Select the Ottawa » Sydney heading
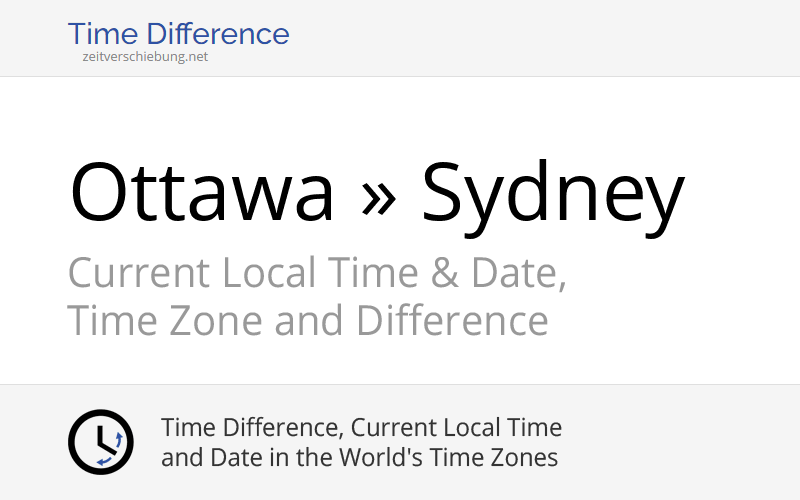The height and width of the screenshot is (500, 800). (377, 196)
